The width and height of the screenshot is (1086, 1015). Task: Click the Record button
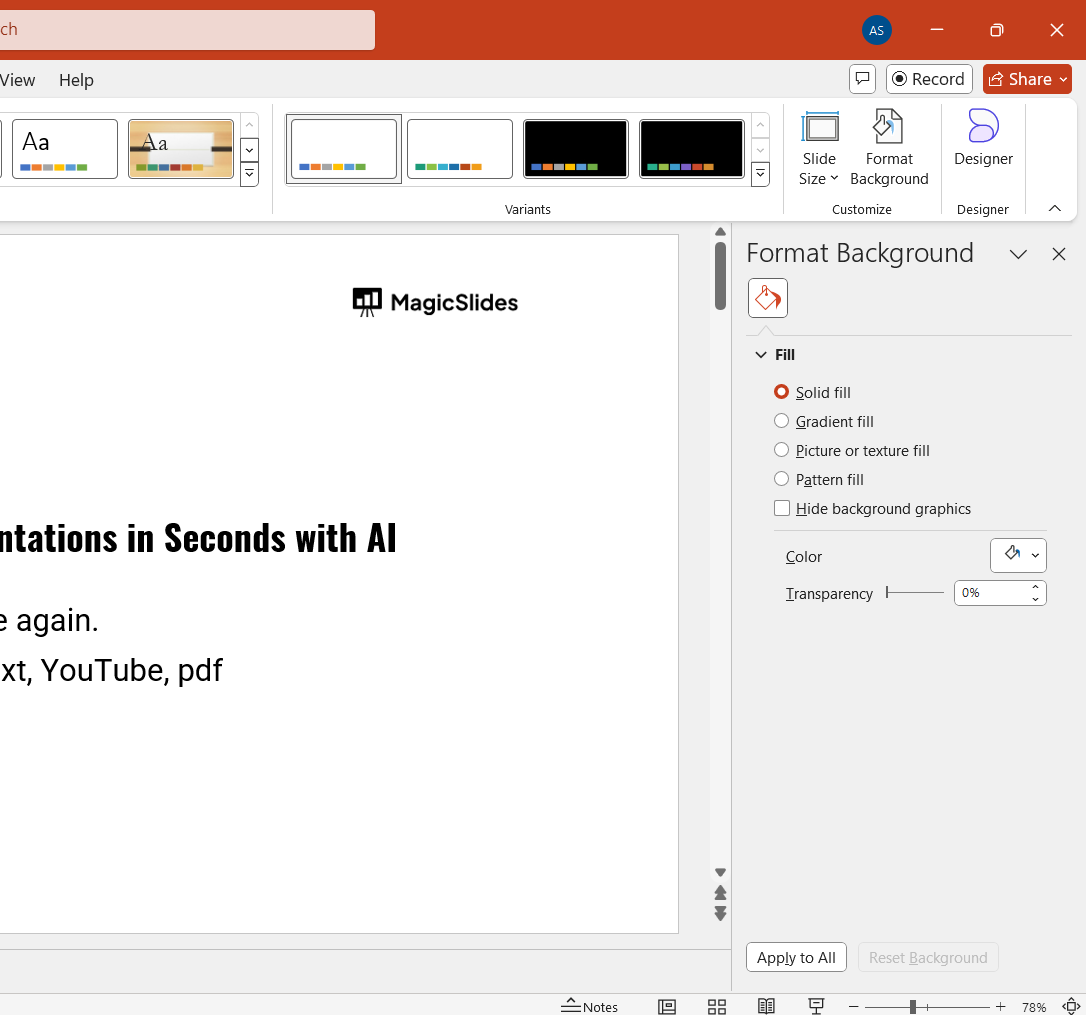click(929, 79)
